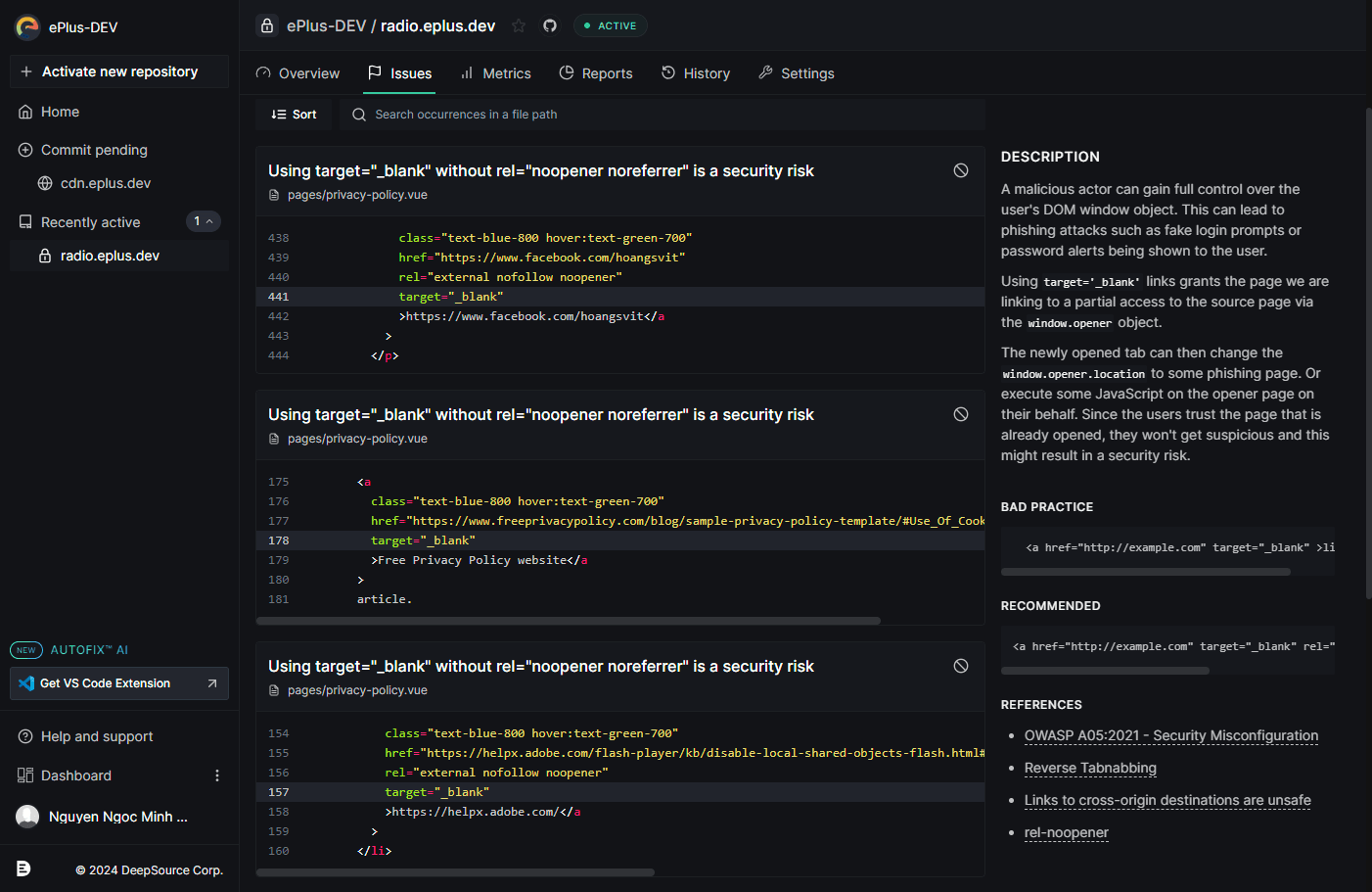Screen dimensions: 1372x892
Task: Get VS Code Extension button
Action: [119, 683]
